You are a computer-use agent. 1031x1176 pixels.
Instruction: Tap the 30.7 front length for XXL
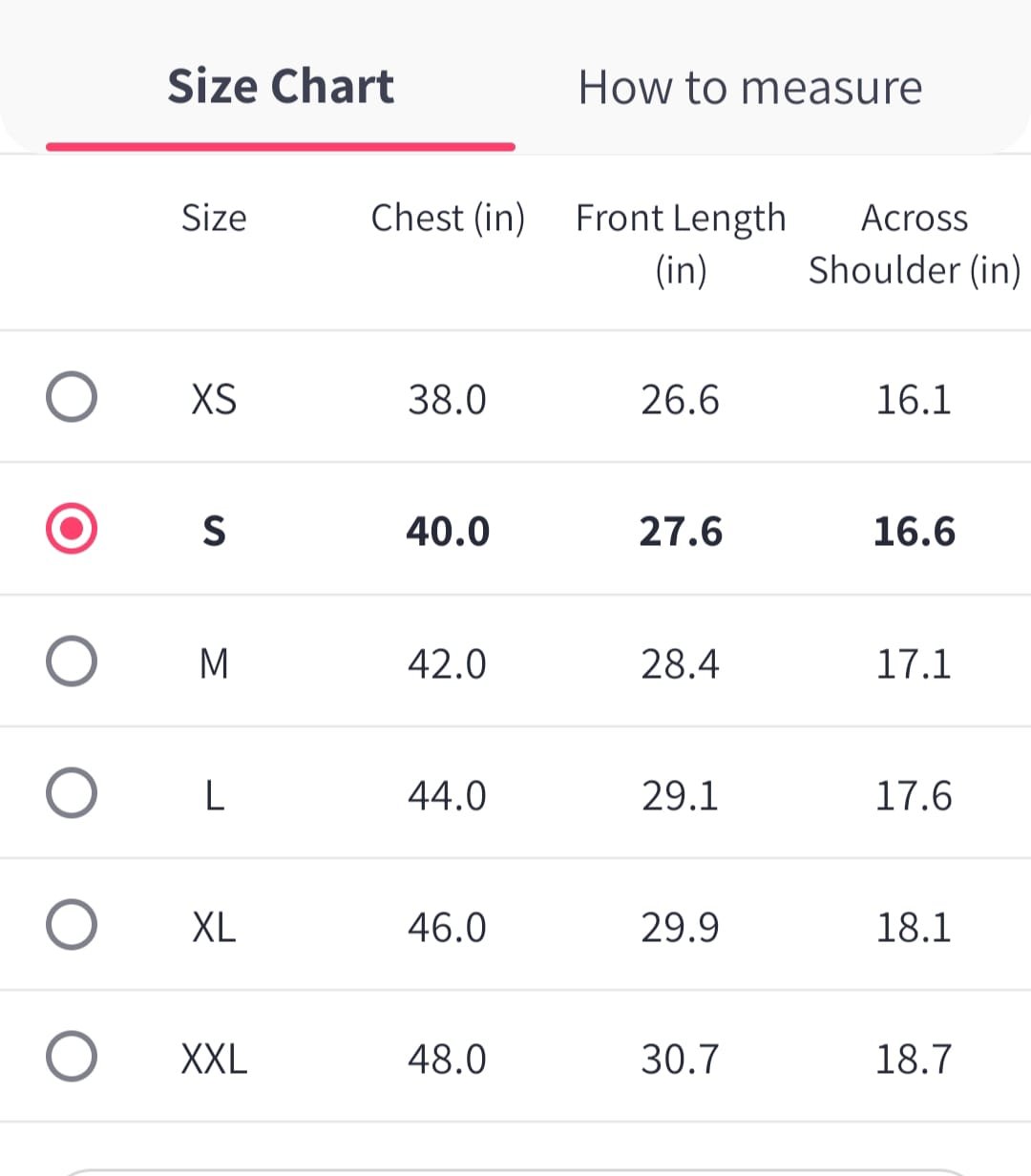click(681, 1059)
